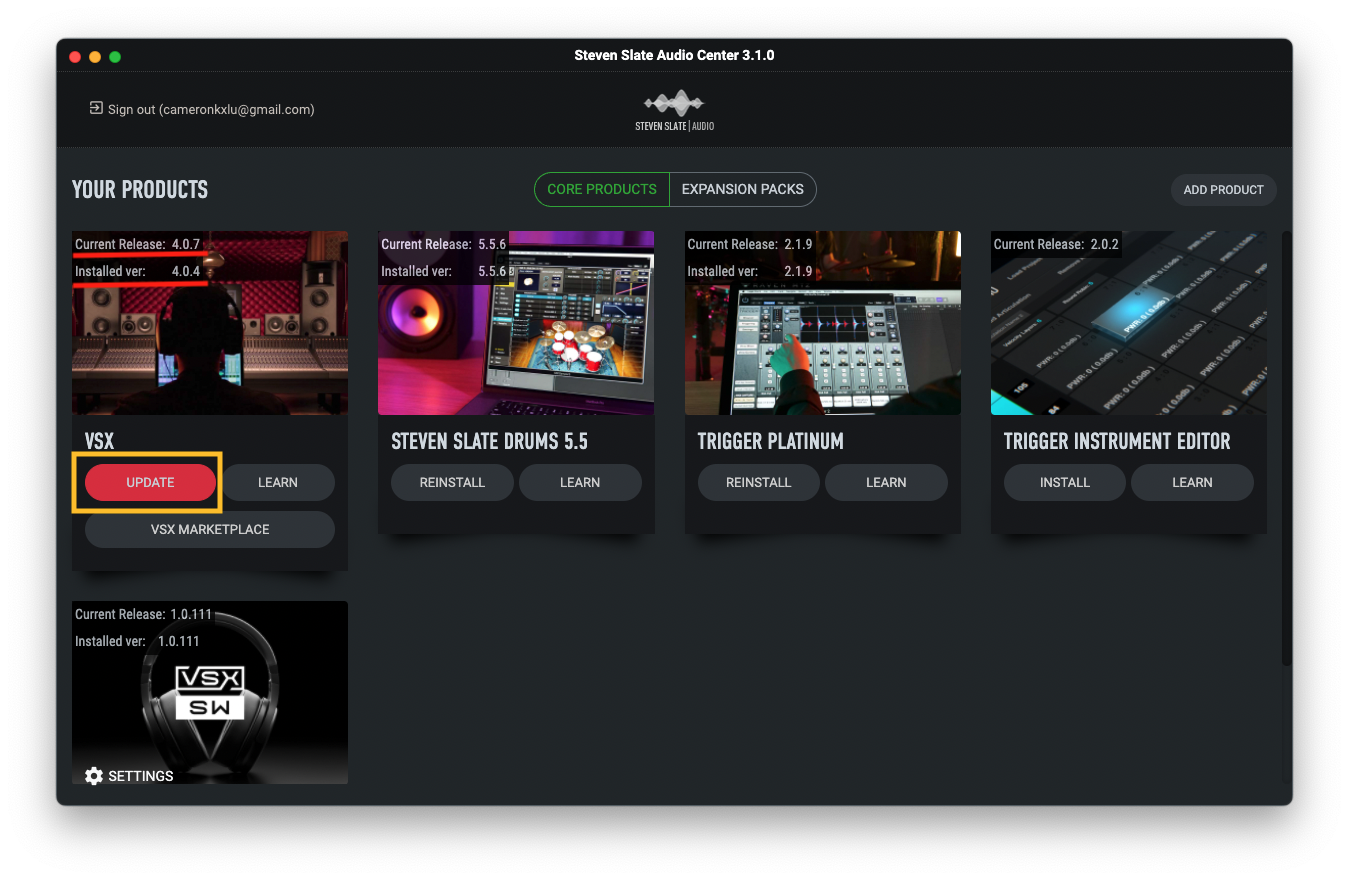Open Learn for Trigger Platinum
Image resolution: width=1349 pixels, height=880 pixels.
click(x=886, y=482)
